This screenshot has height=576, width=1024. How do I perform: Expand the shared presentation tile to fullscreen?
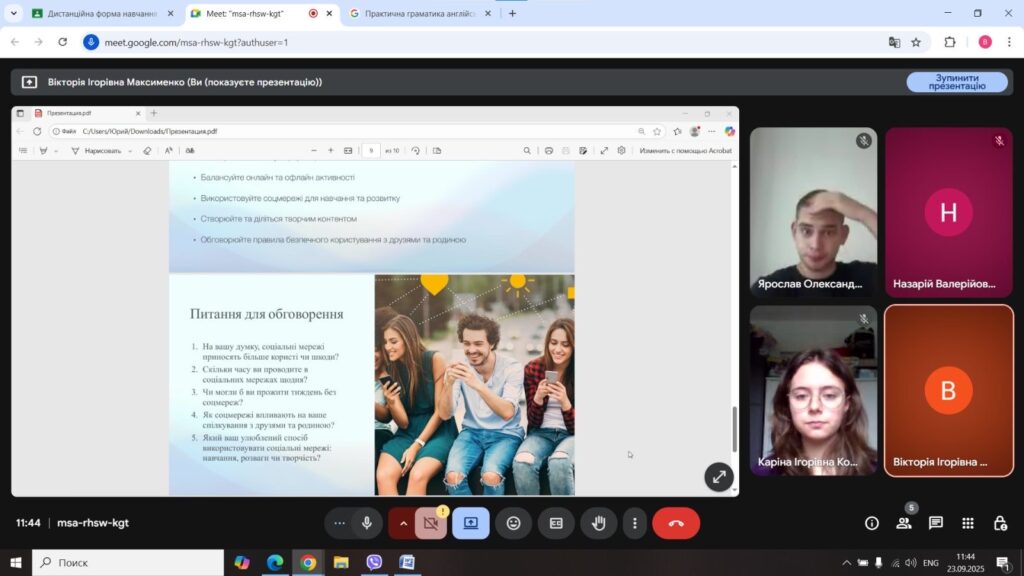pyautogui.click(x=718, y=477)
